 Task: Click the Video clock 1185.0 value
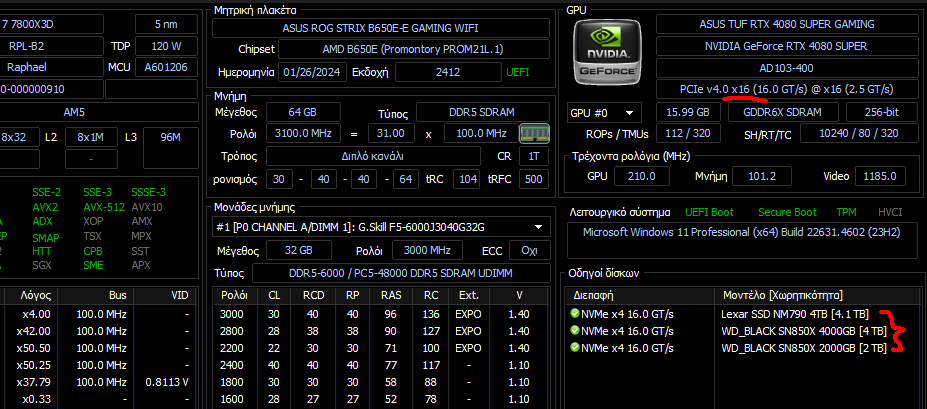pos(880,176)
